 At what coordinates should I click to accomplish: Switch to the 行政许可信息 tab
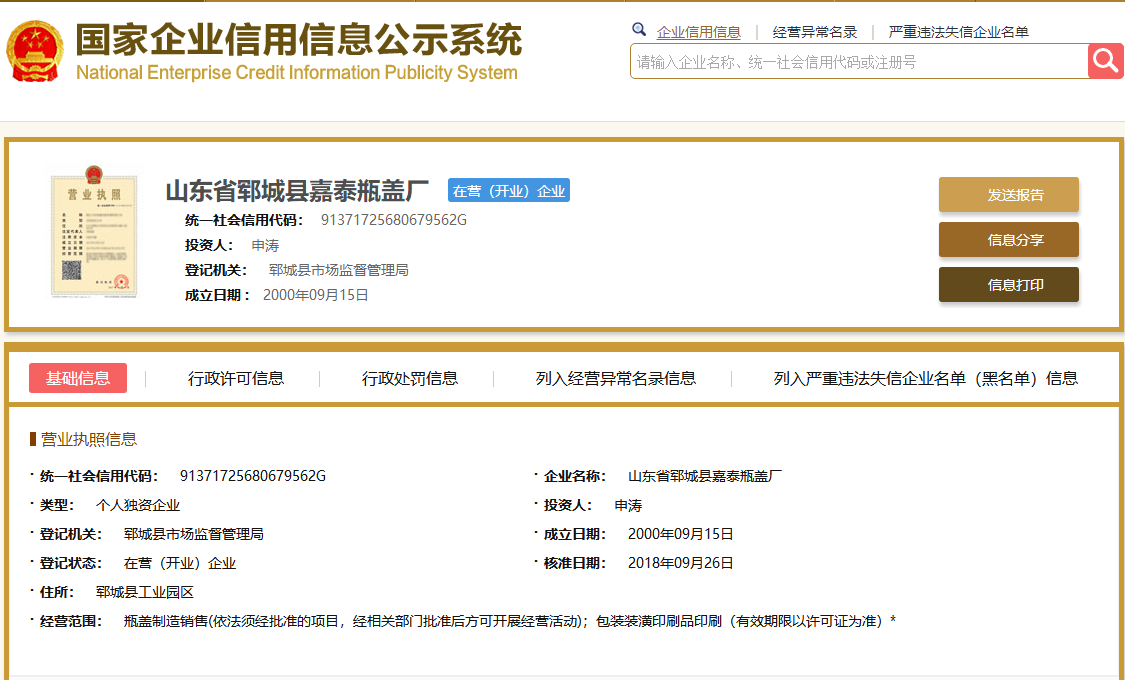235,378
